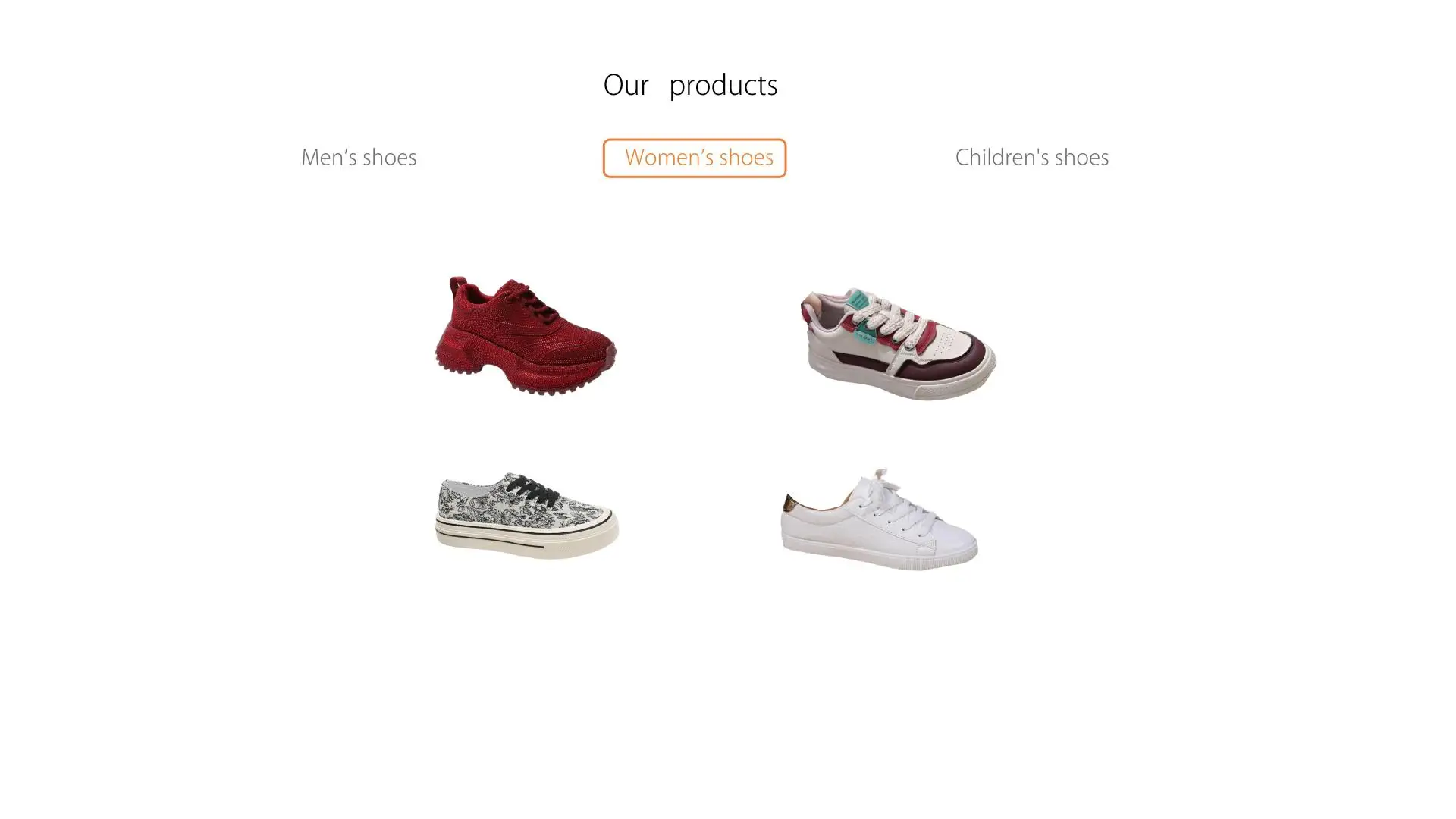
Task: Click heel pull loop of red sneaker
Action: [x=457, y=287]
